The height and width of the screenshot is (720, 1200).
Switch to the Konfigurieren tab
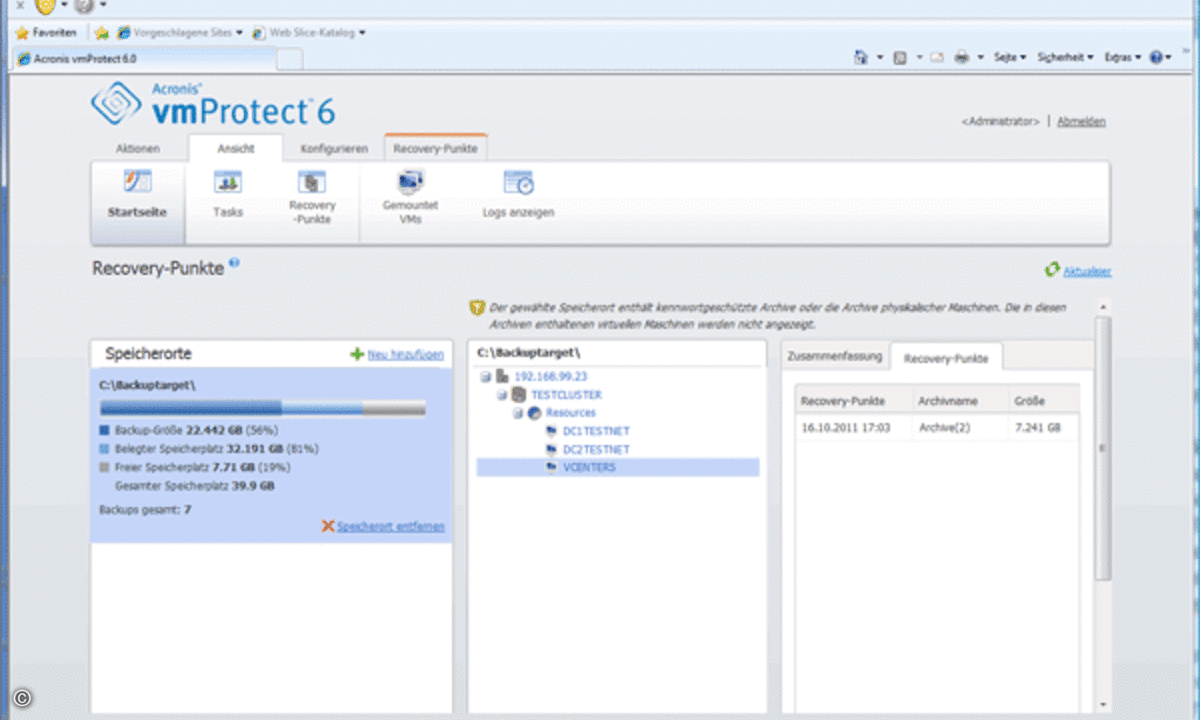pyautogui.click(x=334, y=148)
